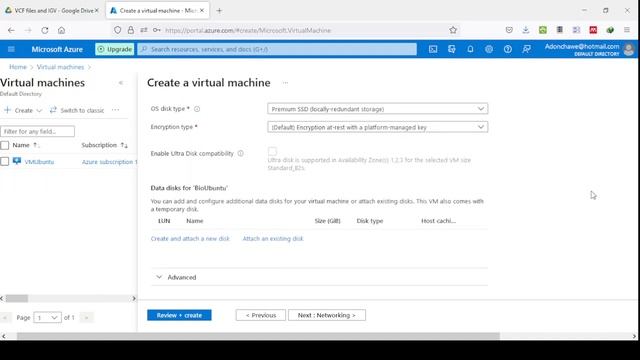
Task: Sort list by Subscription column
Action: (x=104, y=145)
